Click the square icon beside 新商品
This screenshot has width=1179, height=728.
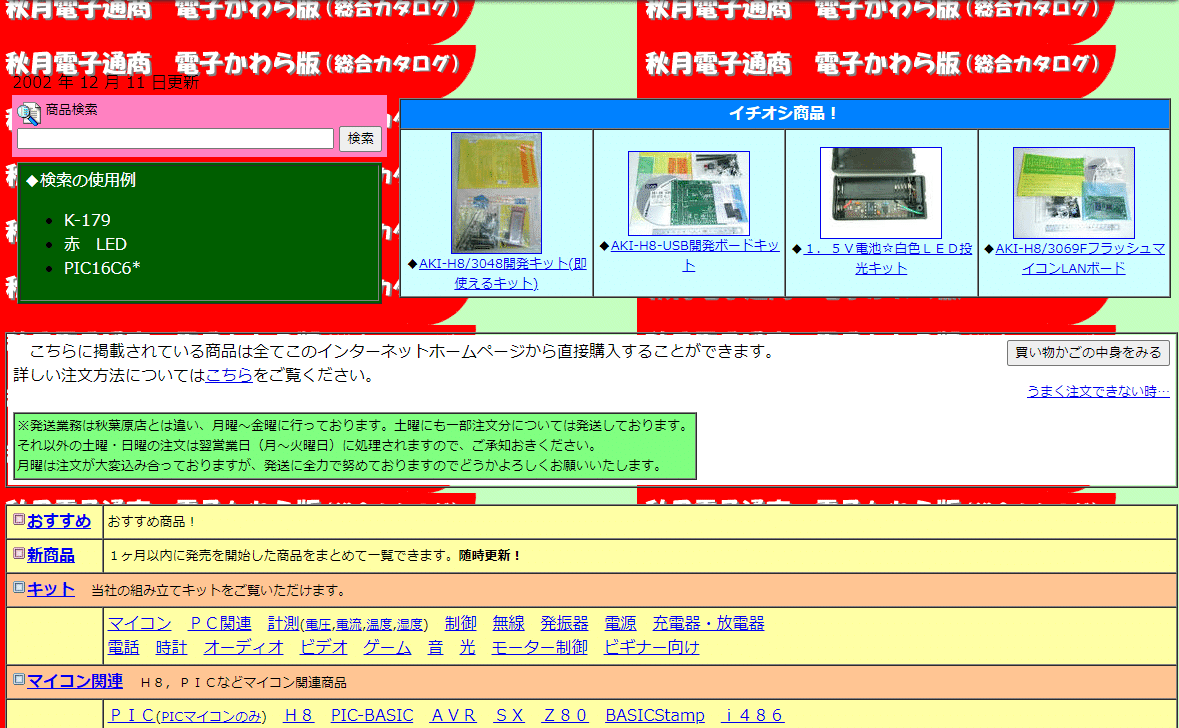[x=20, y=554]
